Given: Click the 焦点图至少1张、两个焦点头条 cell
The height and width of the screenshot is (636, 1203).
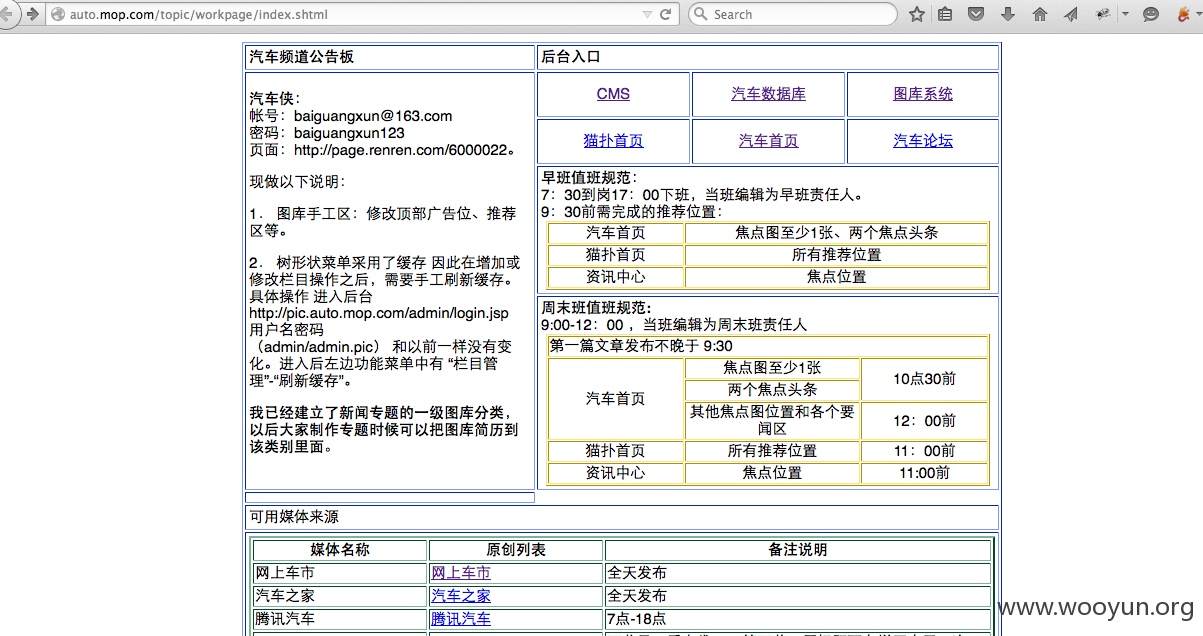Looking at the screenshot, I should tap(837, 233).
